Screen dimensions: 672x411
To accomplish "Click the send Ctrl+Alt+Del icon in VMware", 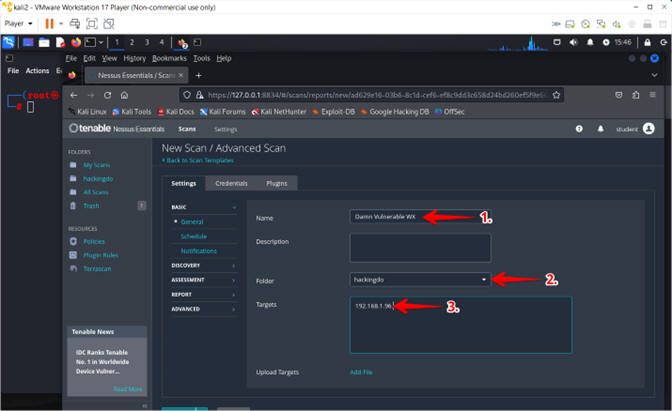I will pos(75,24).
